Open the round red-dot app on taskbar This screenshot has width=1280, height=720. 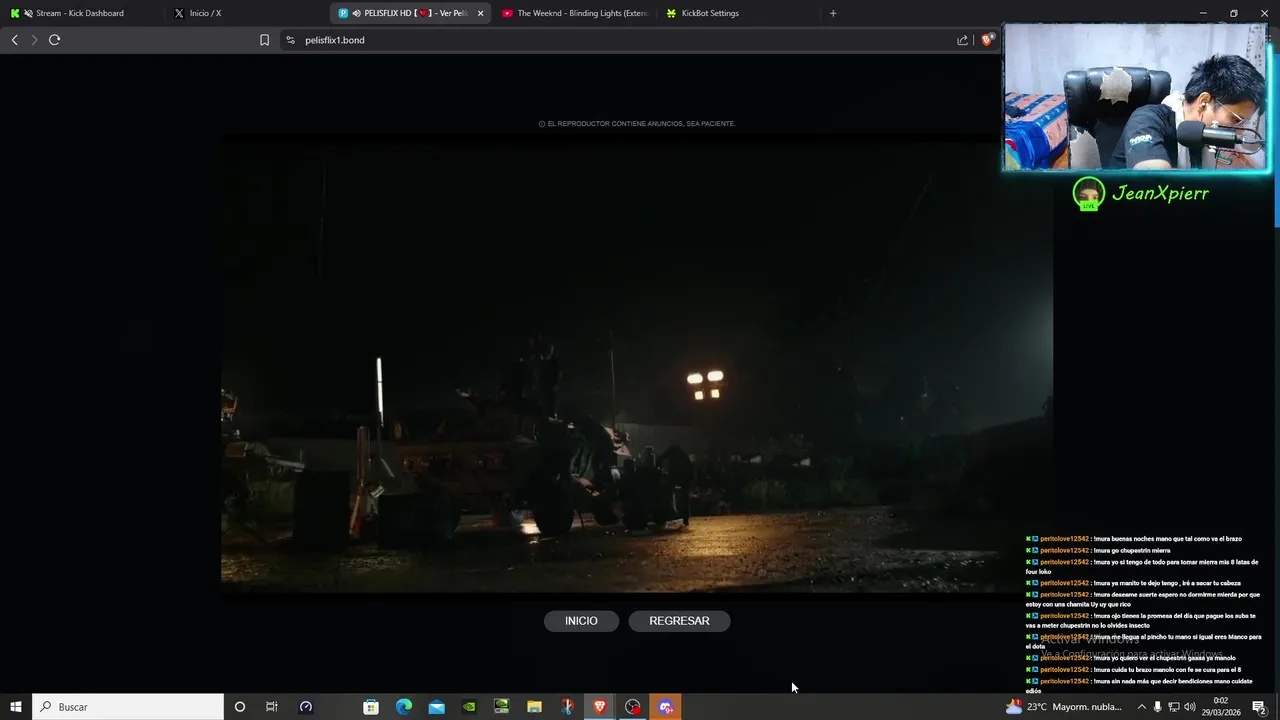click(x=633, y=707)
